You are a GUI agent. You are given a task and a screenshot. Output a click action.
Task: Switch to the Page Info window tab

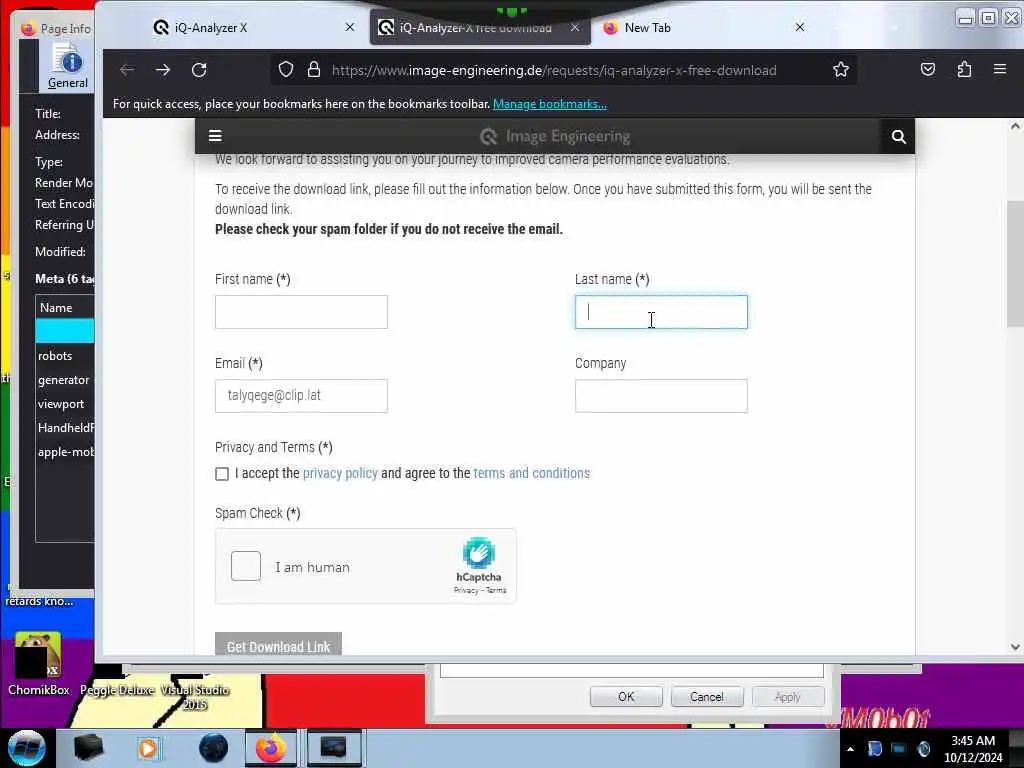click(x=56, y=28)
